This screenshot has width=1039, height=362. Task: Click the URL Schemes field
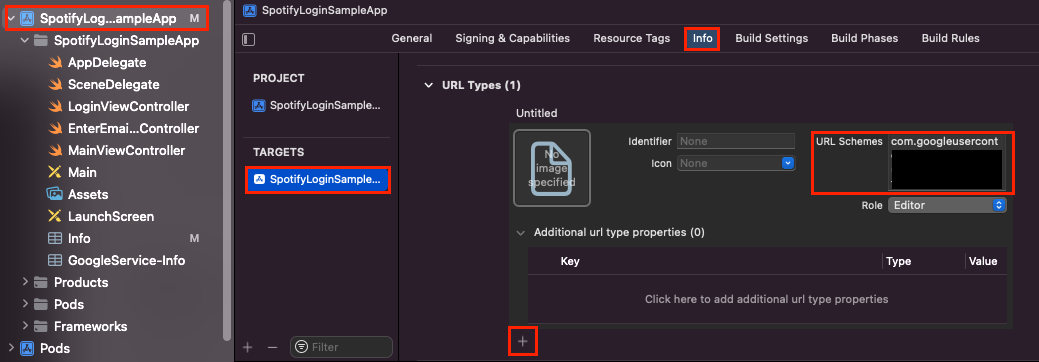948,162
